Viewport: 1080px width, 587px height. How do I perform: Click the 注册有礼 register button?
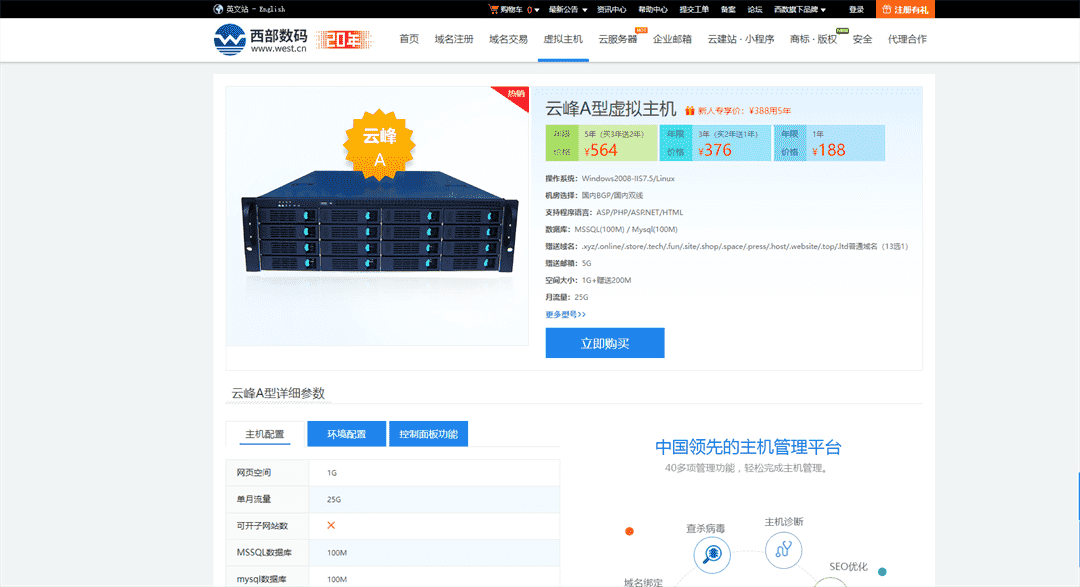[x=905, y=10]
